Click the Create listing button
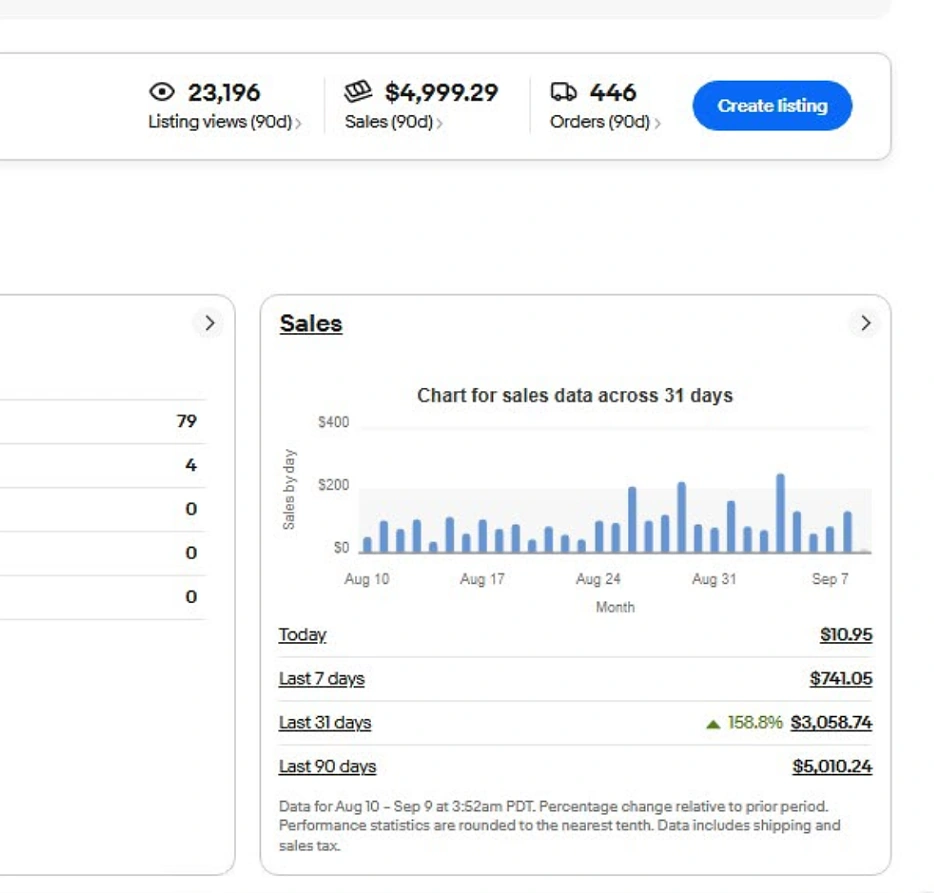 (772, 106)
